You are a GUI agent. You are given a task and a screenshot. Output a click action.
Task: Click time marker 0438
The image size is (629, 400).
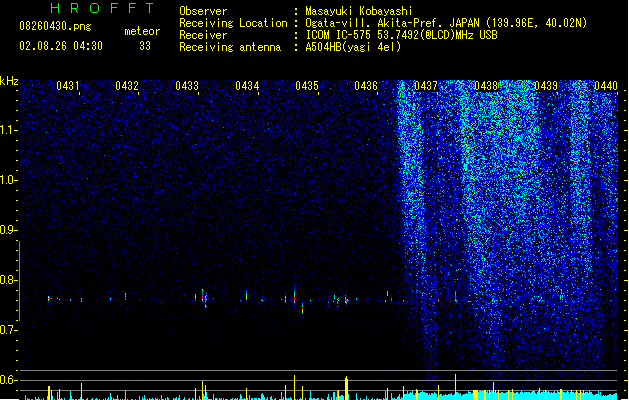click(486, 86)
